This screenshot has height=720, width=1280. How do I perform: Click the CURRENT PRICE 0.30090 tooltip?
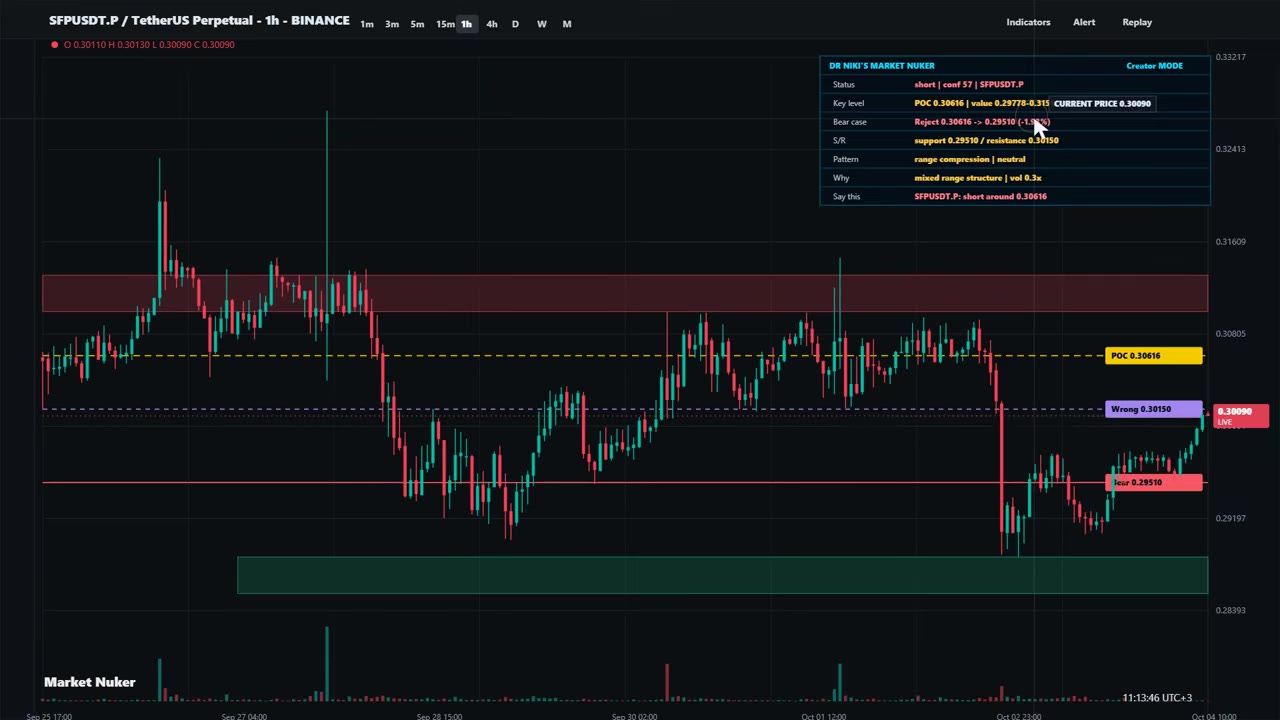pos(1102,103)
